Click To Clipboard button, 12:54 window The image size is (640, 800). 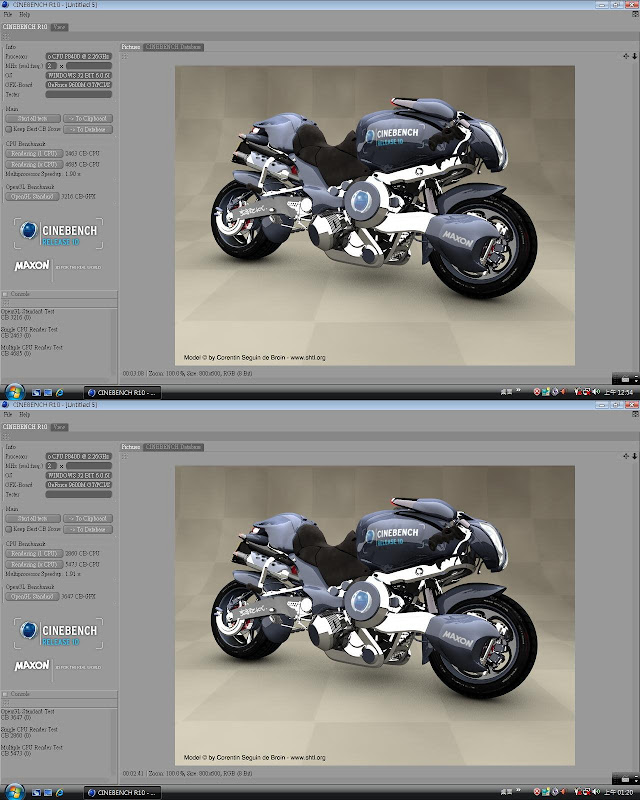pyautogui.click(x=88, y=118)
